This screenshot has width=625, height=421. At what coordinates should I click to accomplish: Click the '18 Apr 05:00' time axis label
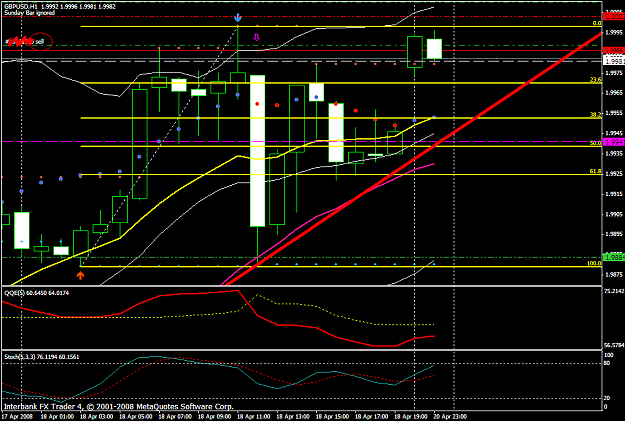point(136,417)
